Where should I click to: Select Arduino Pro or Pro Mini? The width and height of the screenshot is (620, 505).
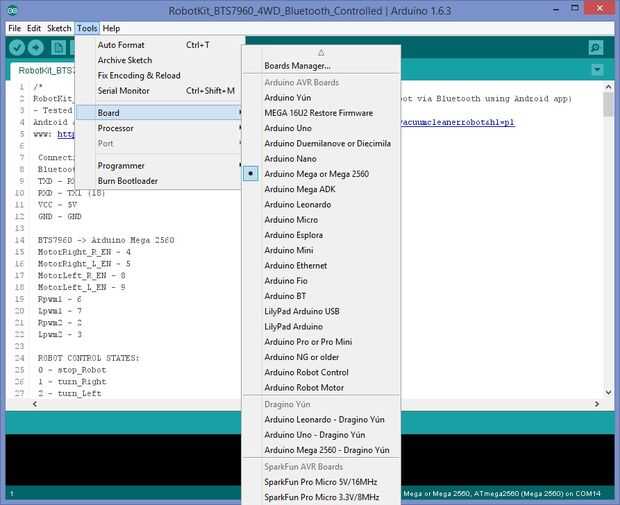point(321,342)
